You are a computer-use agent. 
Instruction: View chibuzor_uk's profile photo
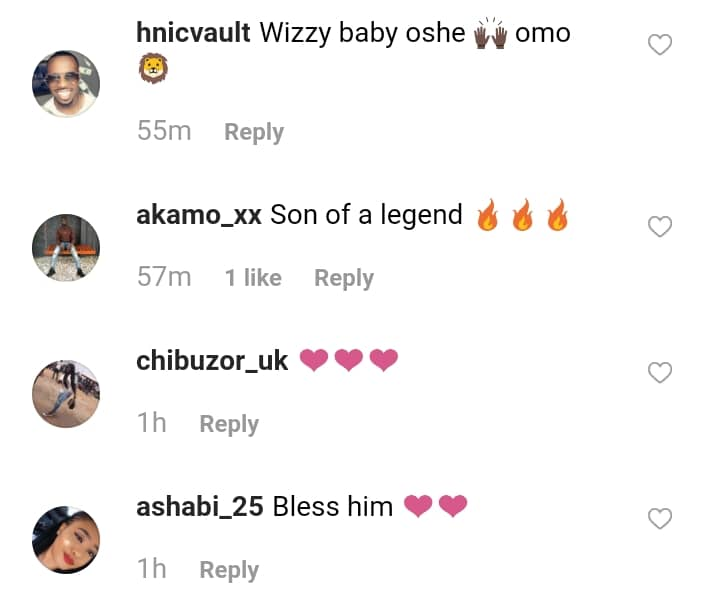pos(67,393)
